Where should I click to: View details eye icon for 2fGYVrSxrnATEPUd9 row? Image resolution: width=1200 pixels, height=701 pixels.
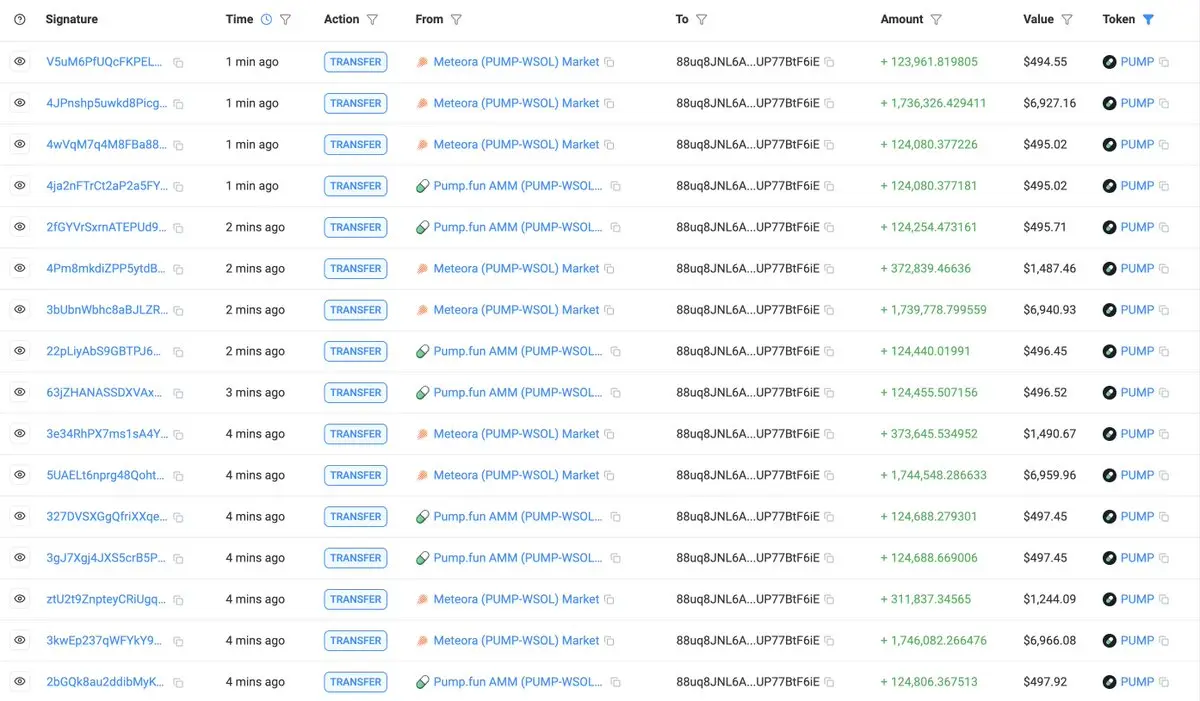(20, 227)
